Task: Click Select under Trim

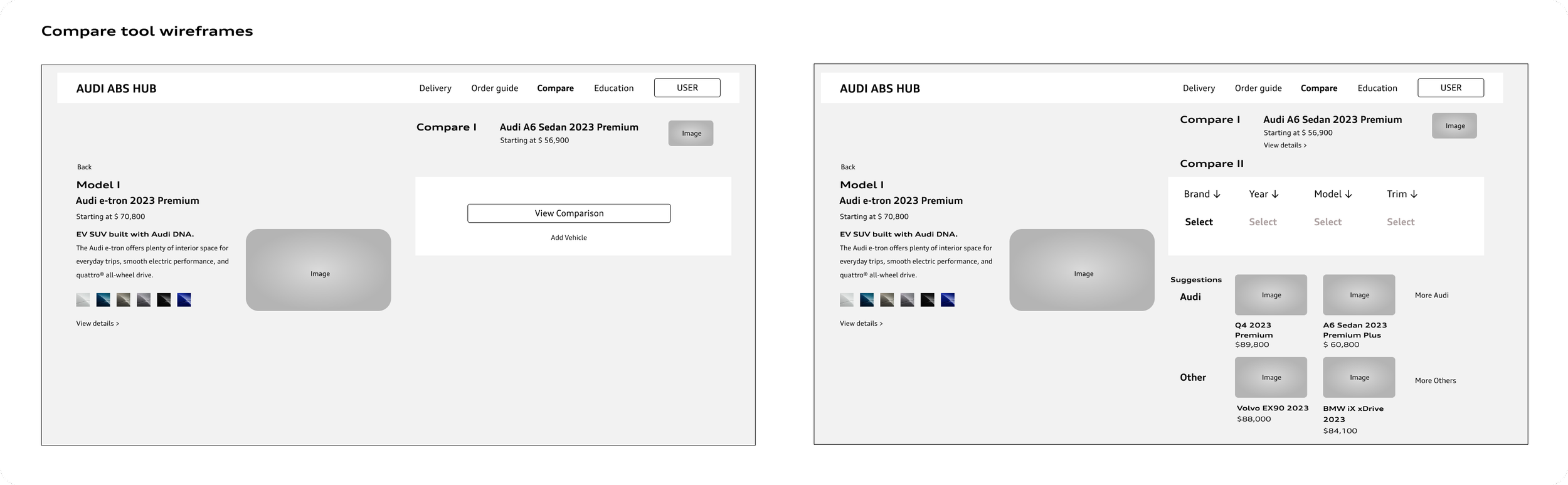Action: tap(1401, 222)
